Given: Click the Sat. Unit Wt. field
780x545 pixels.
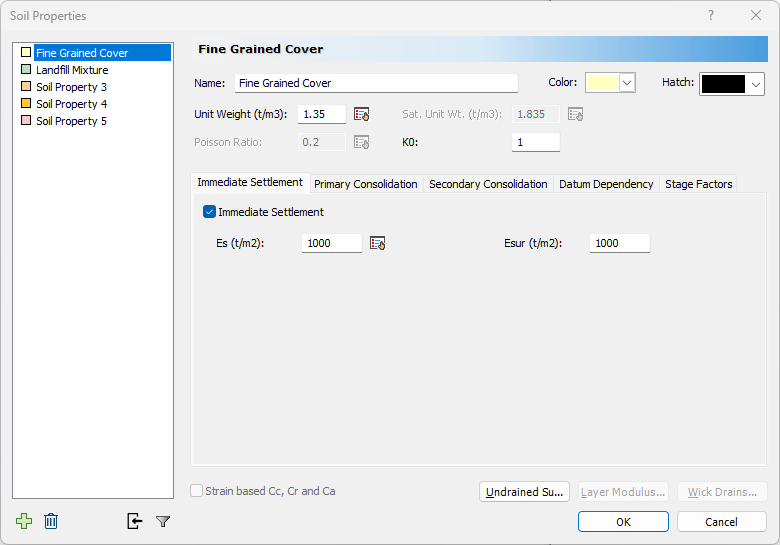Looking at the screenshot, I should [x=536, y=114].
